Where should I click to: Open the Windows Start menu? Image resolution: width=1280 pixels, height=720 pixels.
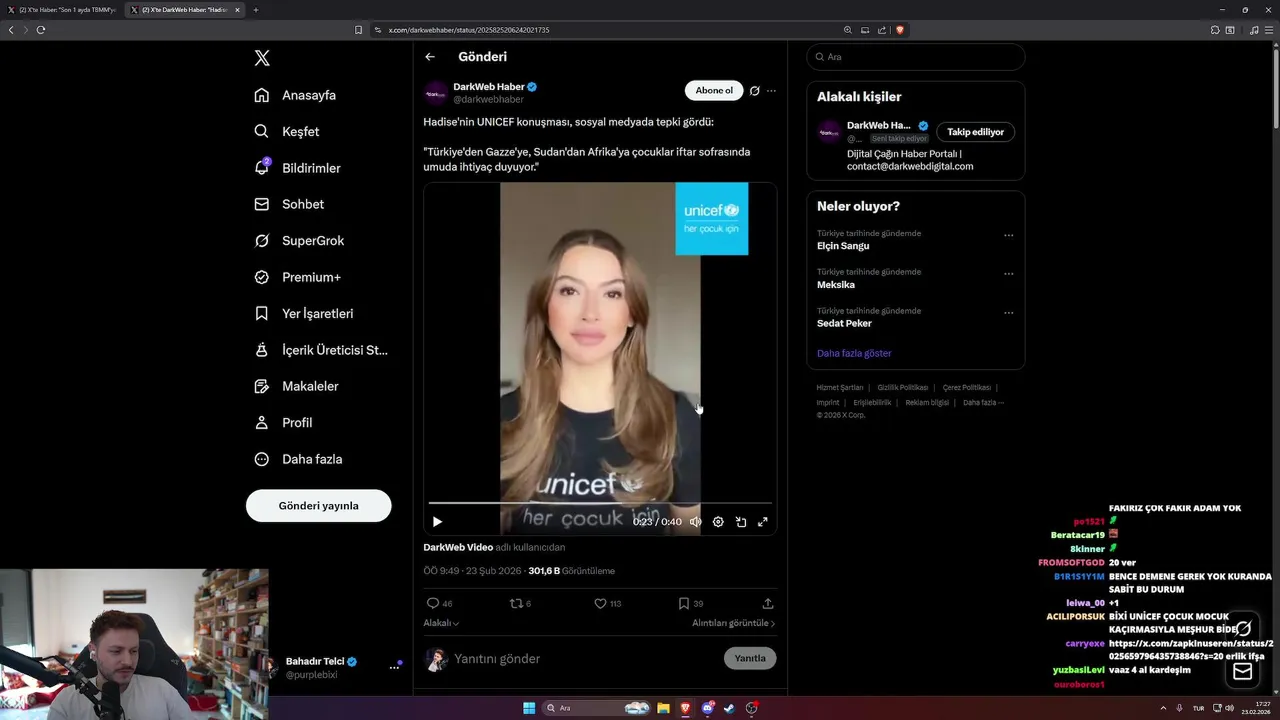tap(529, 708)
